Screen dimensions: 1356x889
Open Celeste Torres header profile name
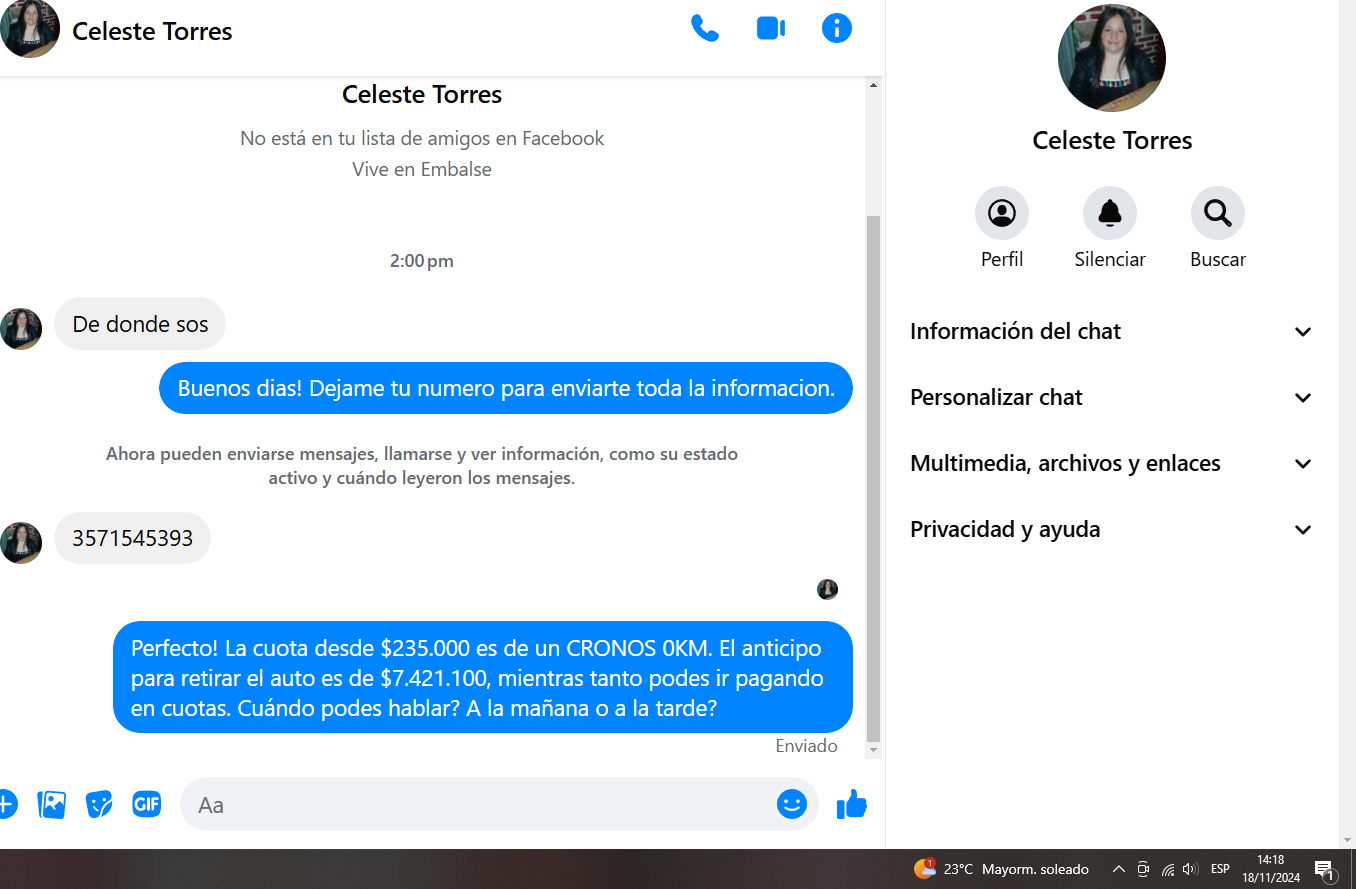click(152, 31)
